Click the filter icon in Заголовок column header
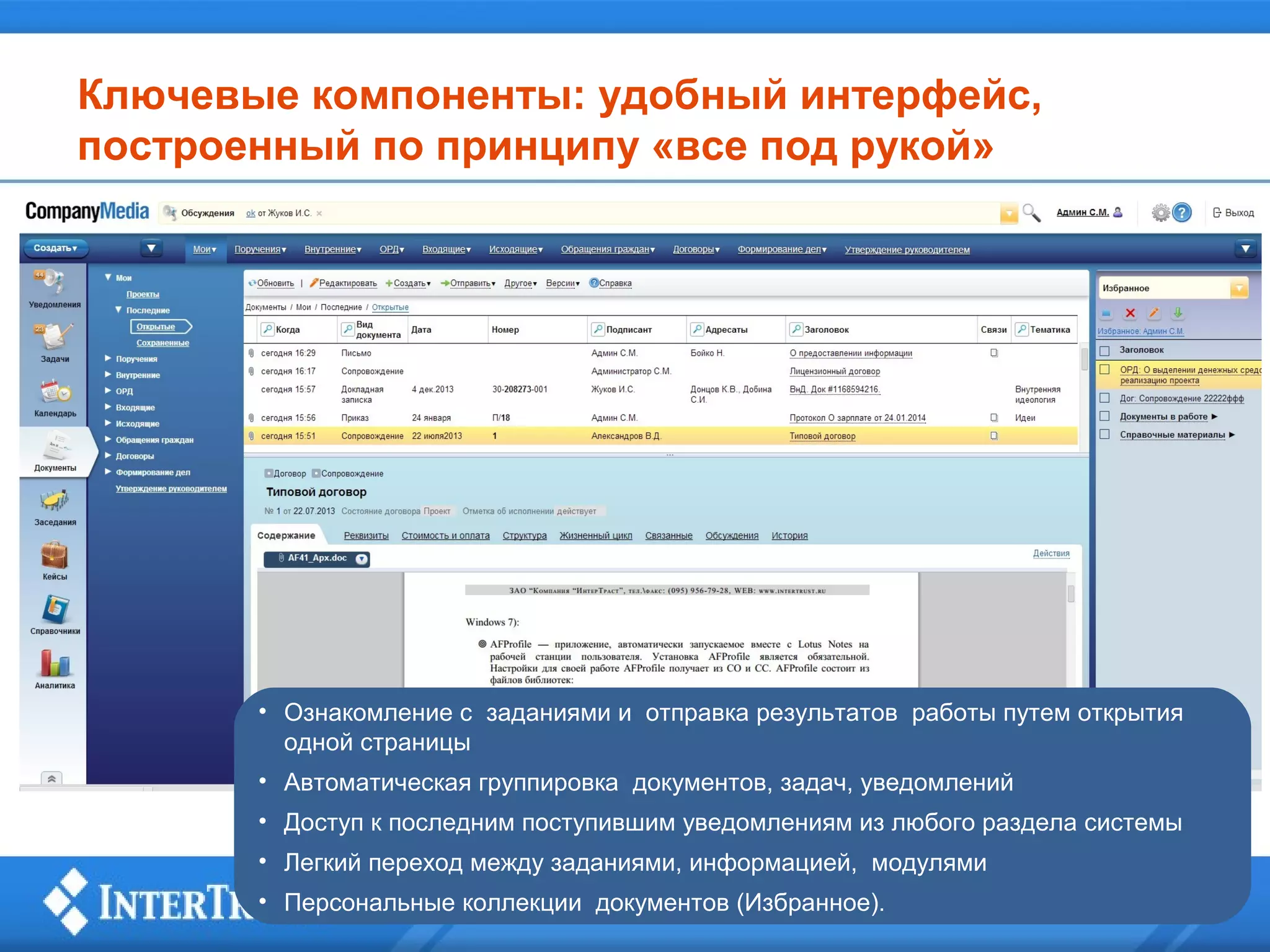This screenshot has height=952, width=1270. pos(796,329)
